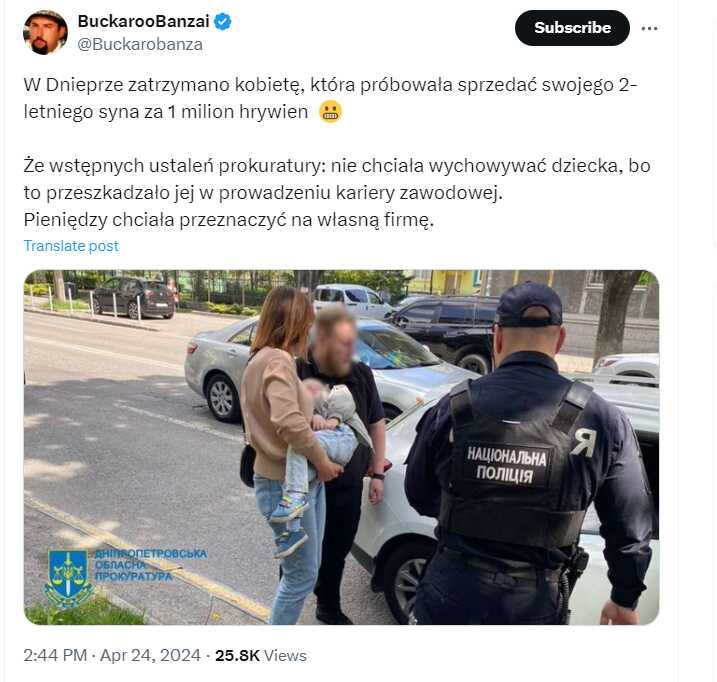Open the 25.8K Views count
Screen dimensions: 717x682
(261, 655)
